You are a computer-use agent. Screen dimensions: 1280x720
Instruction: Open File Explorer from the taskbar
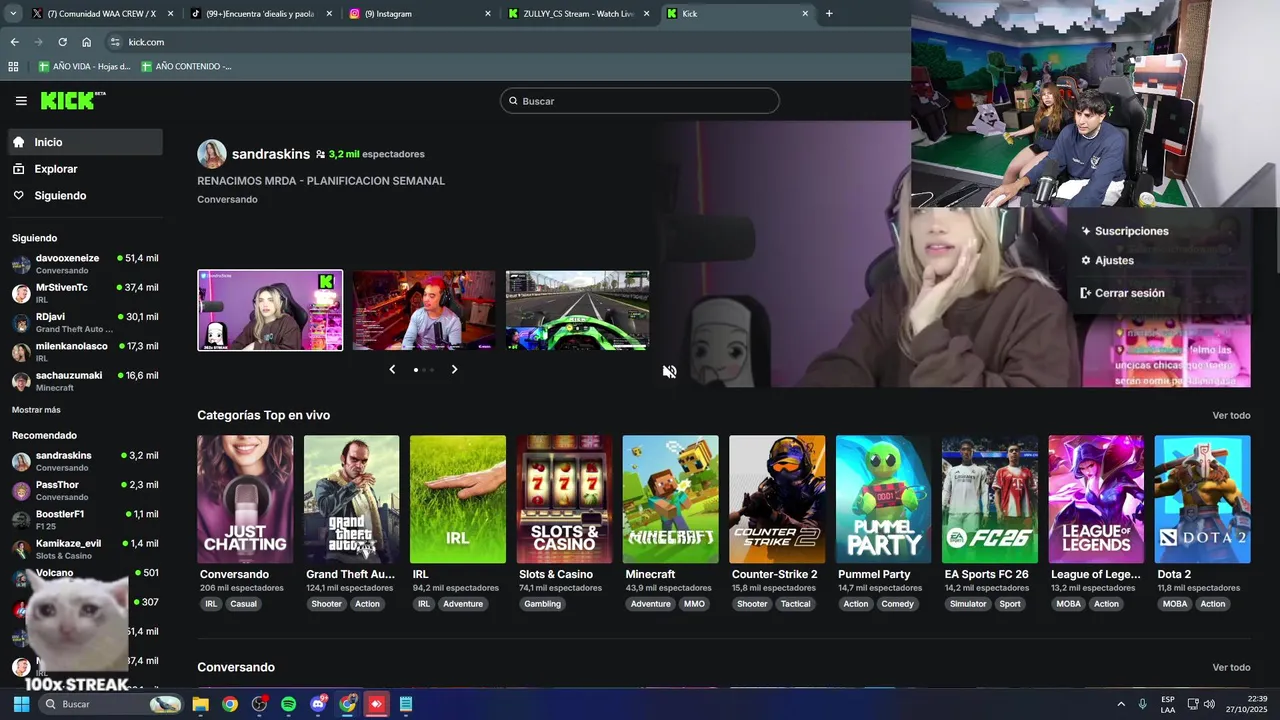[200, 704]
